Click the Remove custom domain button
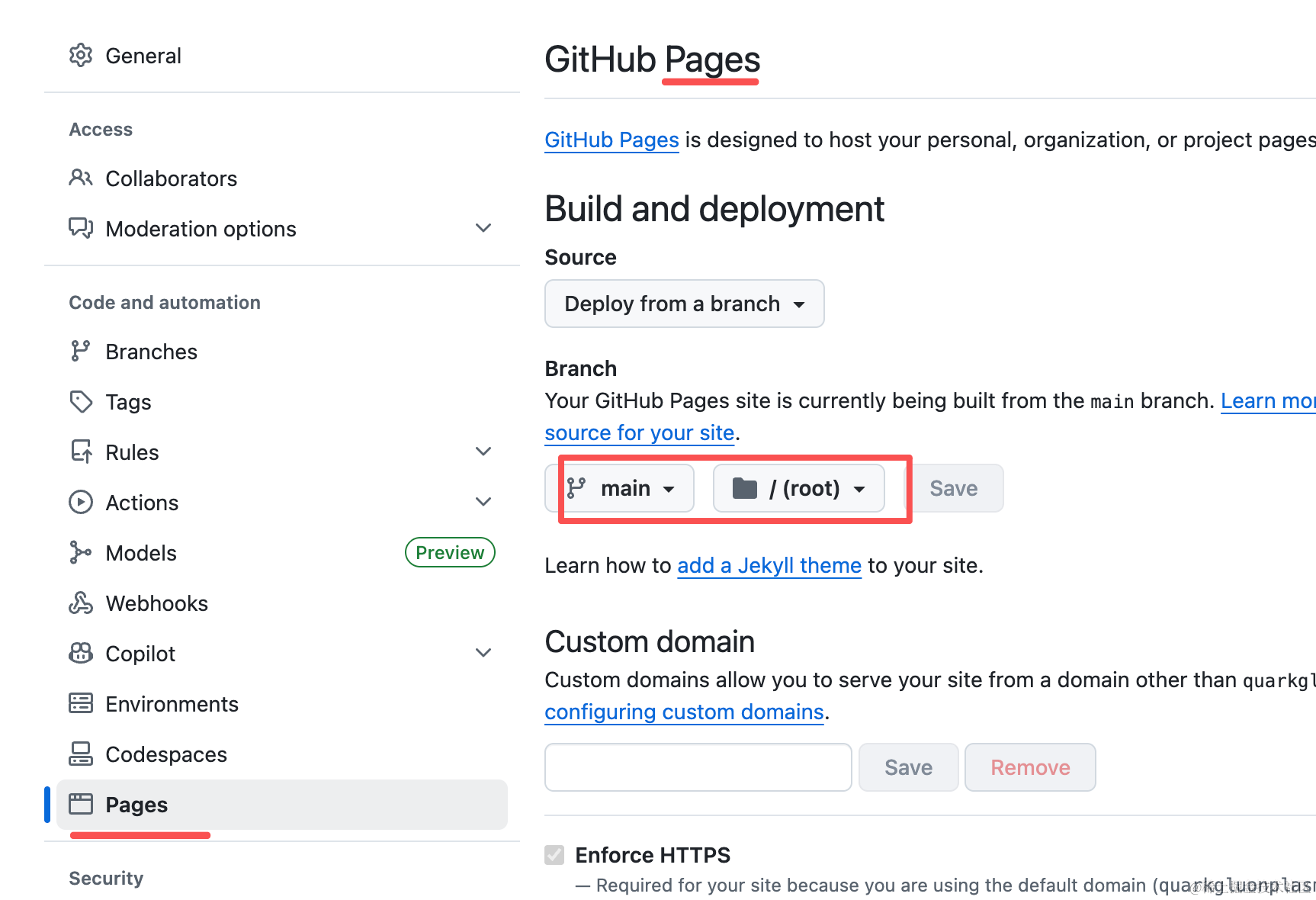 (1030, 767)
